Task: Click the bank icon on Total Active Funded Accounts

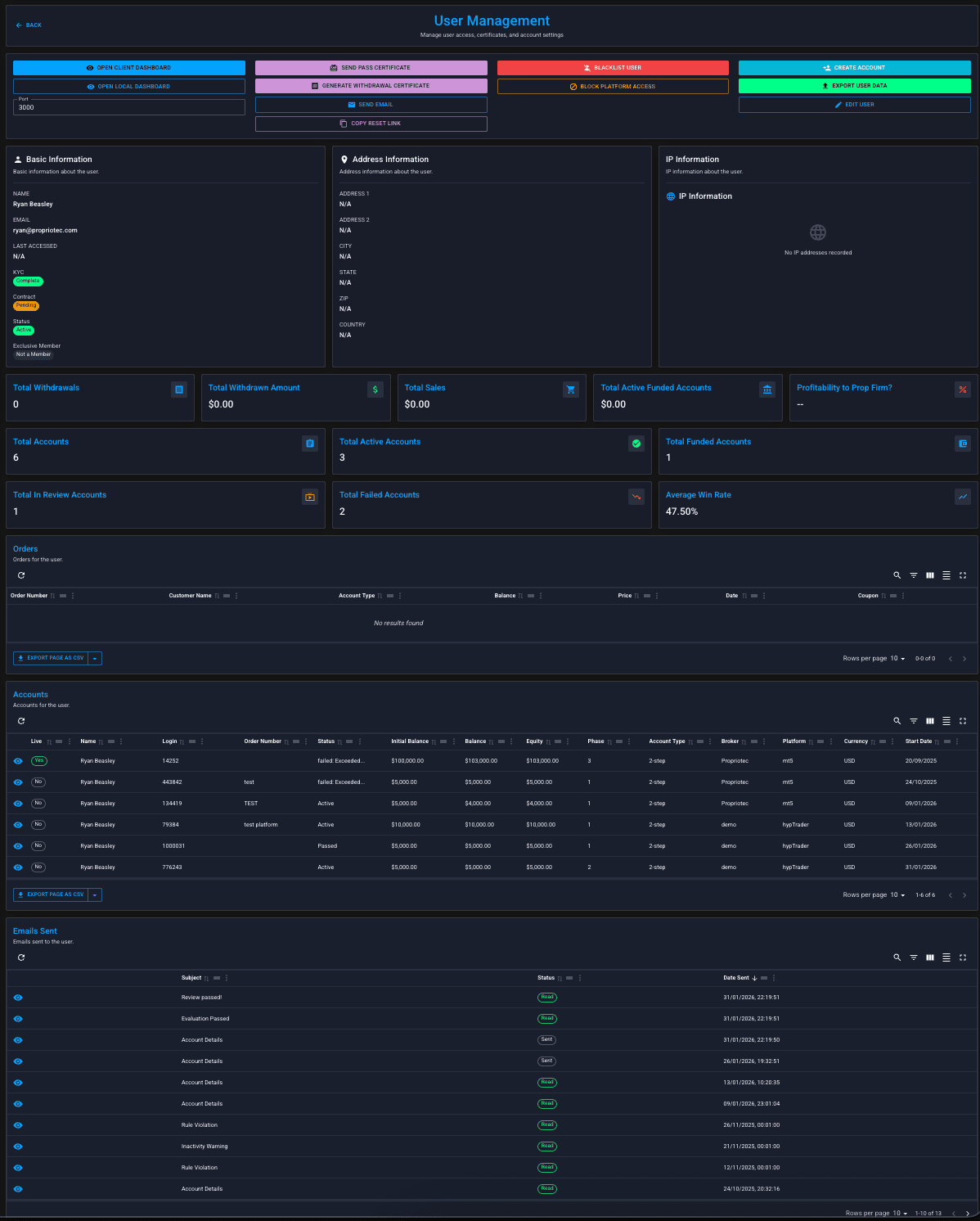Action: pyautogui.click(x=767, y=390)
